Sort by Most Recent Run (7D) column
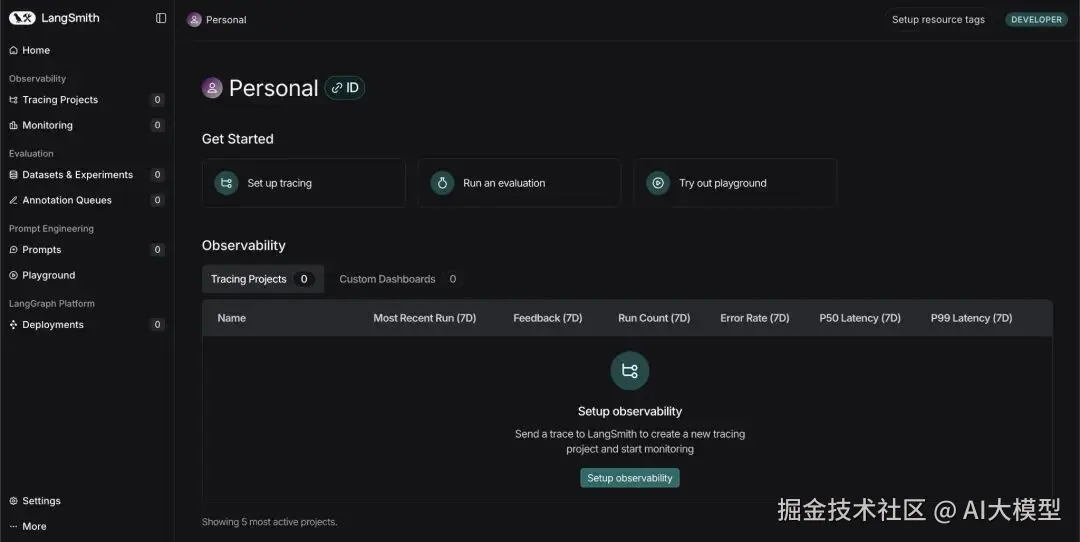This screenshot has width=1080, height=542. (x=424, y=318)
